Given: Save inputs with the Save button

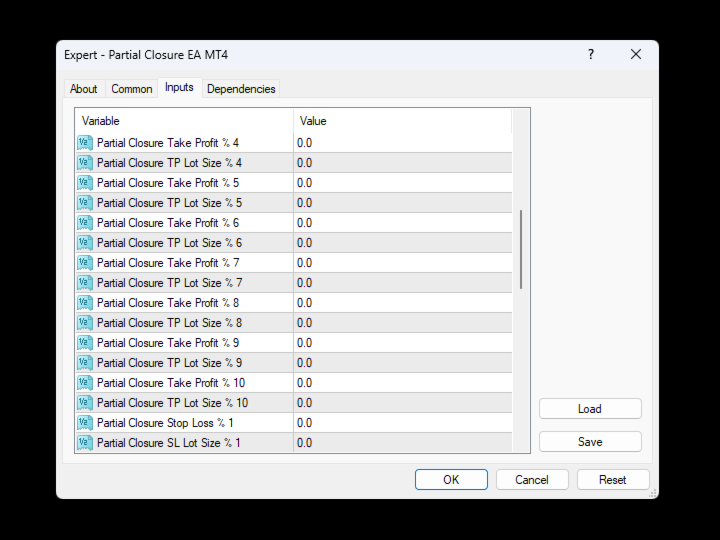Looking at the screenshot, I should coord(590,442).
